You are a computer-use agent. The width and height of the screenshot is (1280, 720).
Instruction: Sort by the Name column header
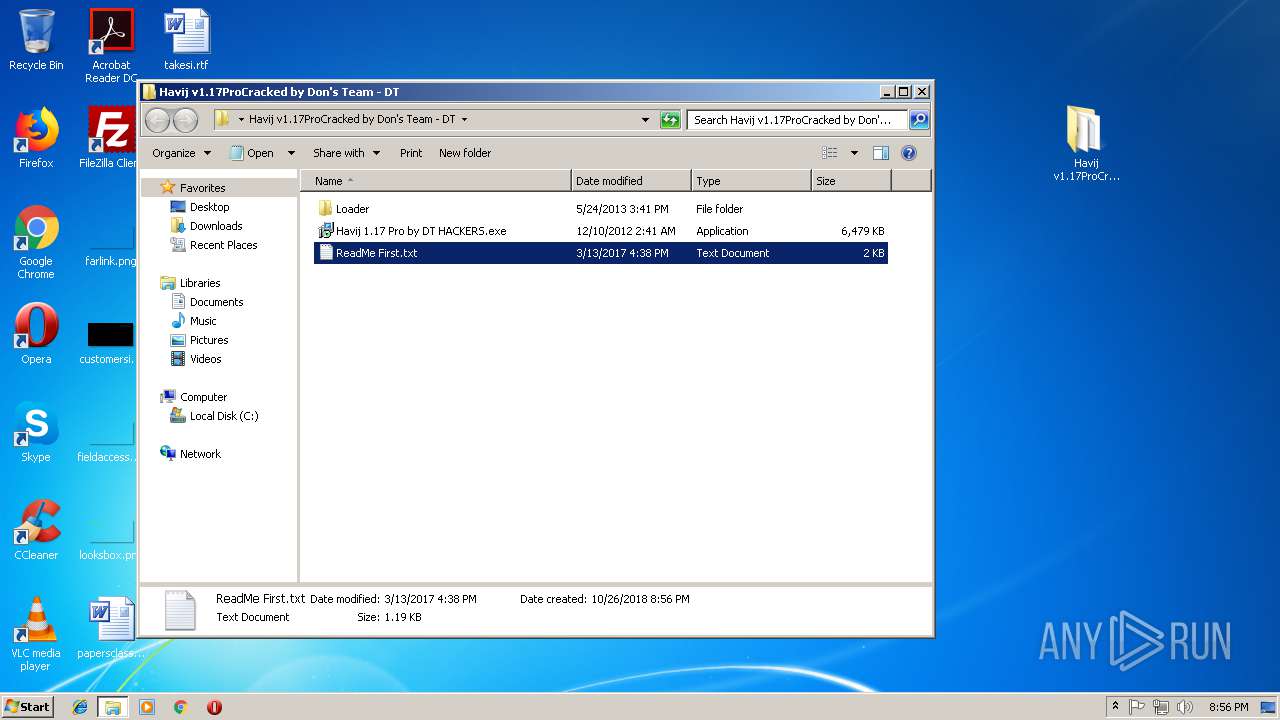436,181
